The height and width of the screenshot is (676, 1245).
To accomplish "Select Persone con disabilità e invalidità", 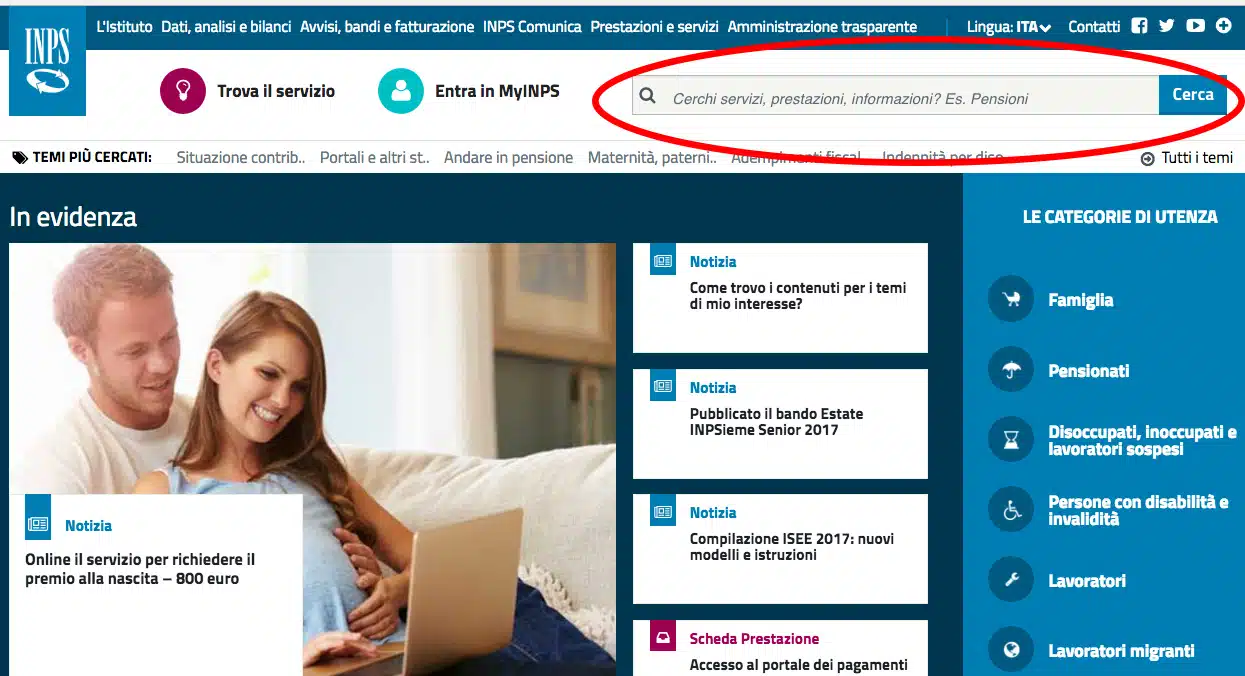I will click(x=1138, y=511).
